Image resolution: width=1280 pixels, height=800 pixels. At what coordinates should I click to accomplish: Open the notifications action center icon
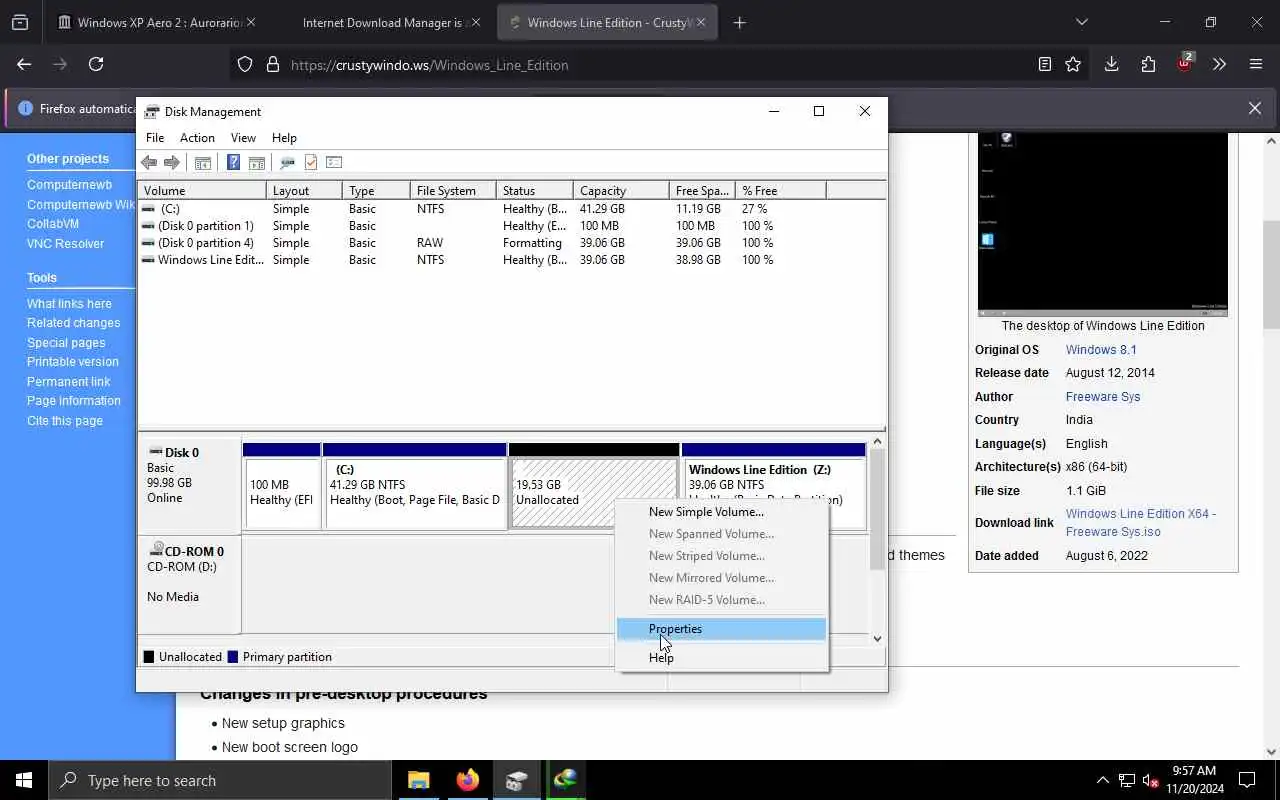coord(1247,780)
